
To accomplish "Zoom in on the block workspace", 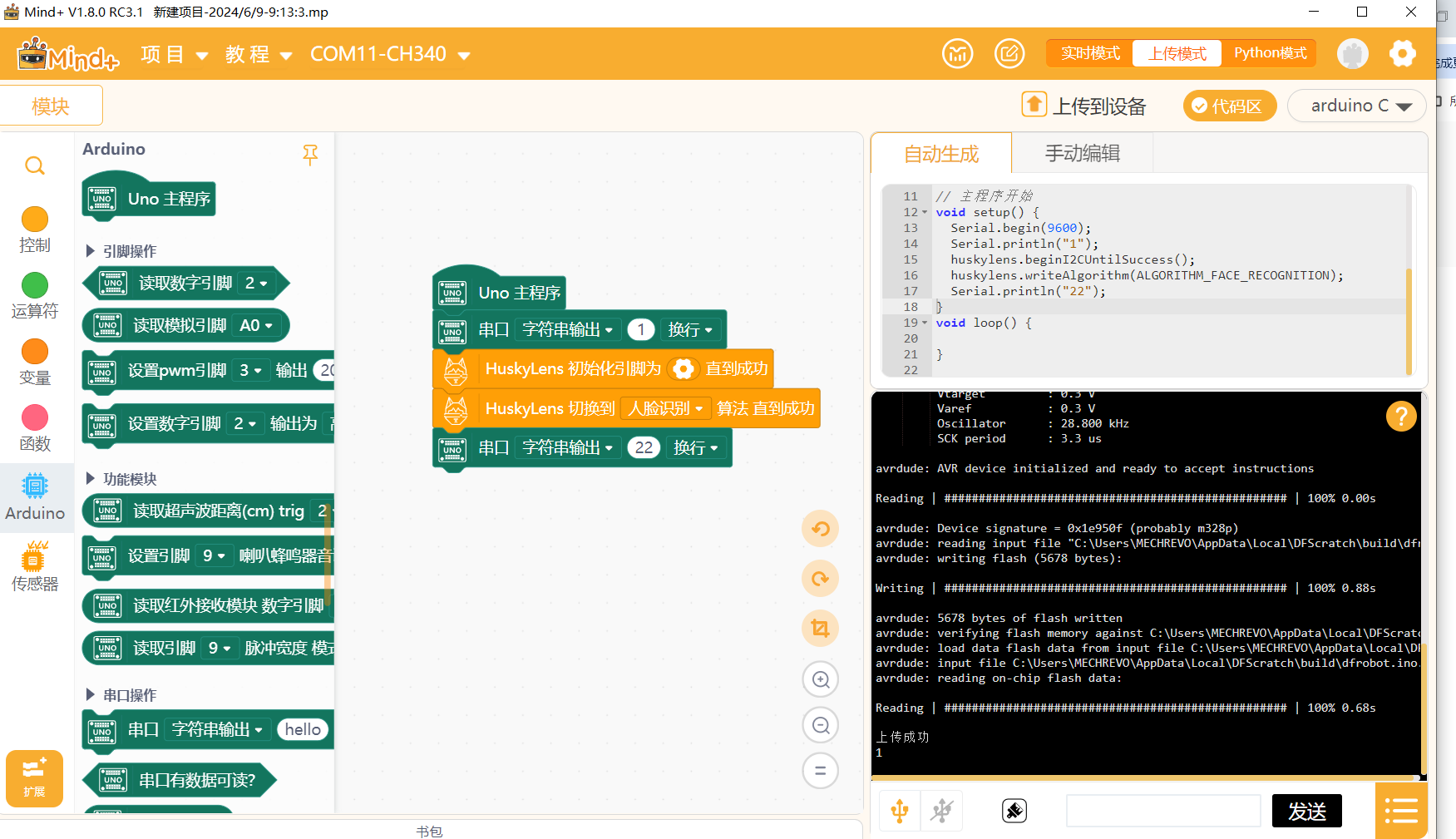I will 820,679.
